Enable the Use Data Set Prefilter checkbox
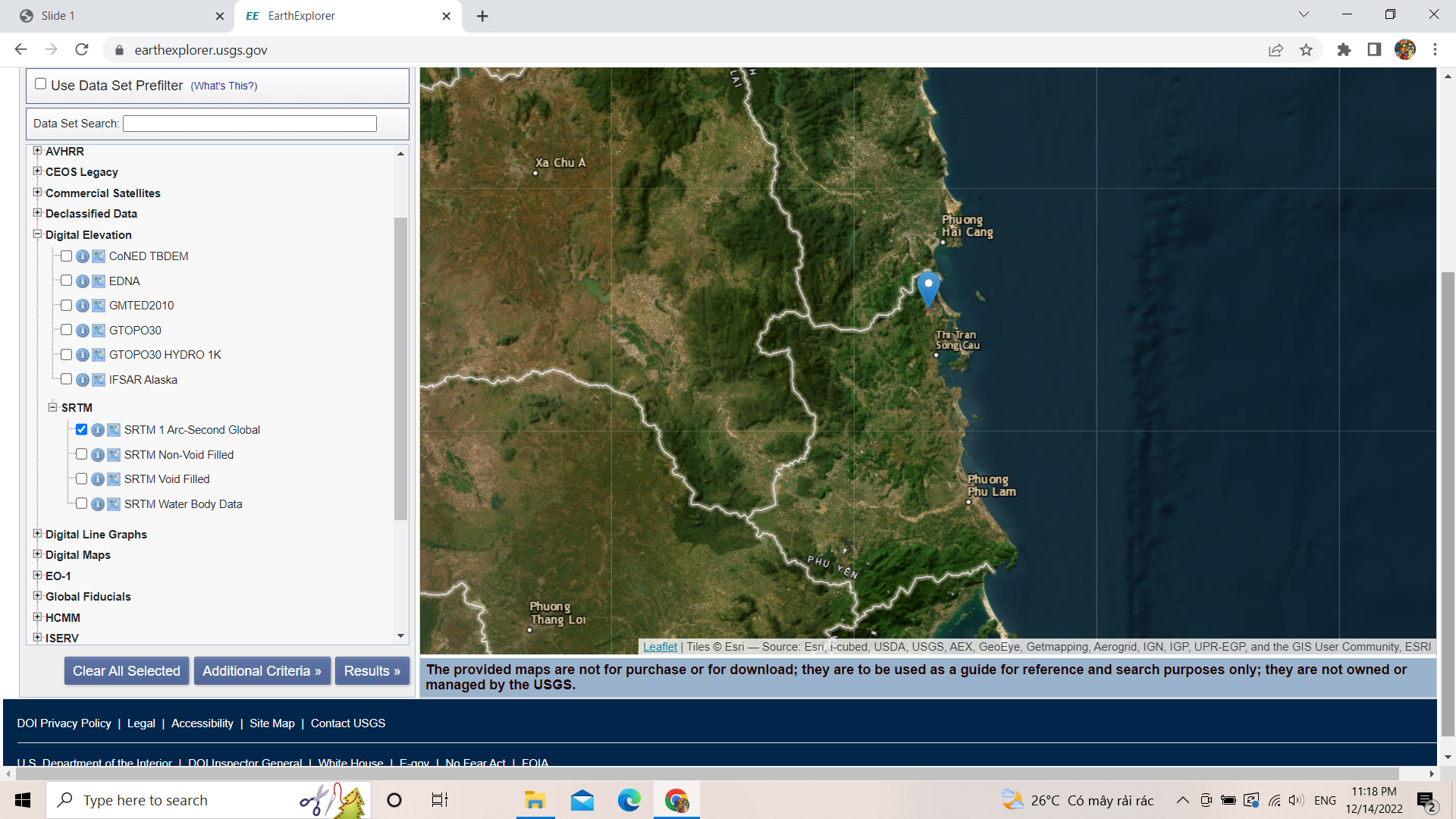 [x=41, y=84]
